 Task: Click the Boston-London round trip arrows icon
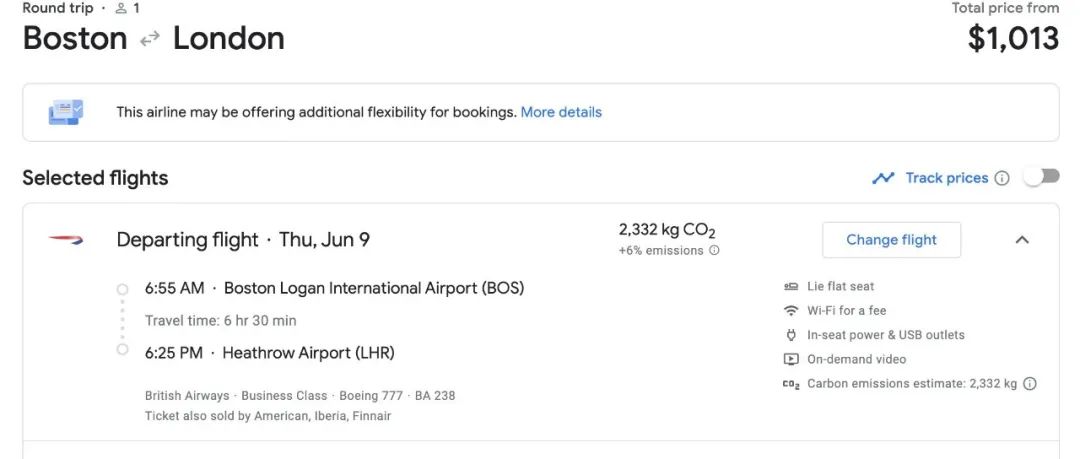click(149, 39)
